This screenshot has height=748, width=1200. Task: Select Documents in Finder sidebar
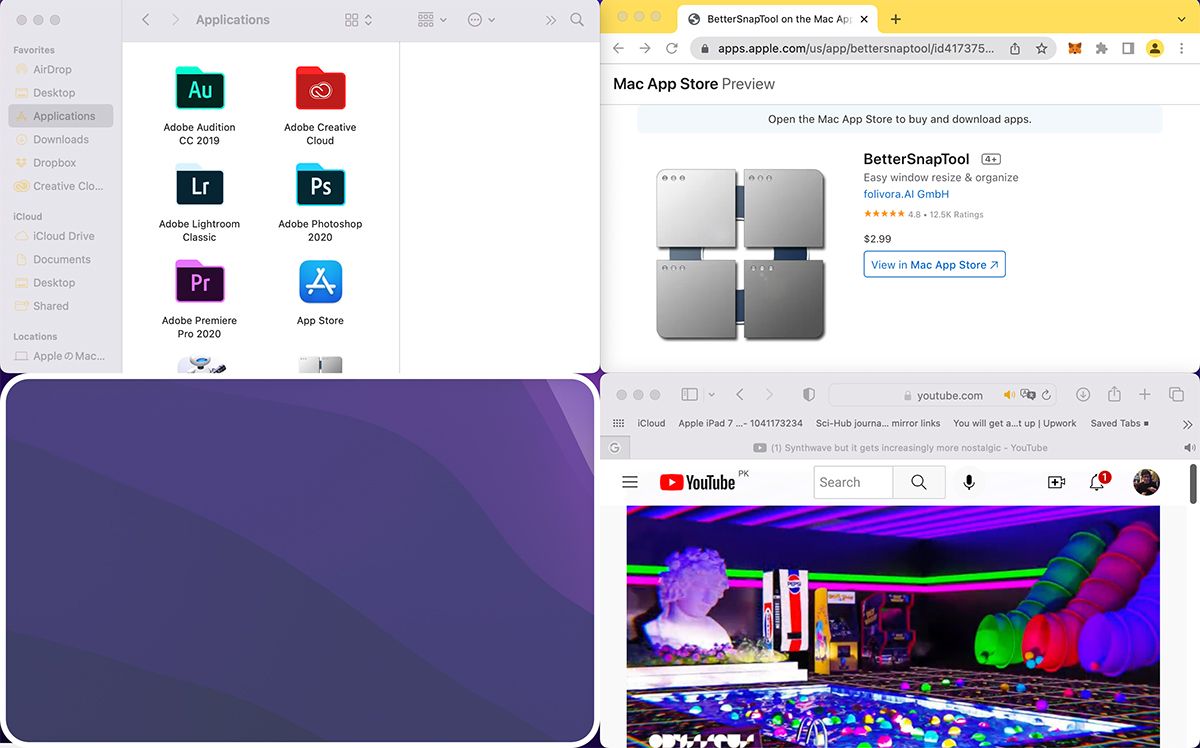click(60, 260)
